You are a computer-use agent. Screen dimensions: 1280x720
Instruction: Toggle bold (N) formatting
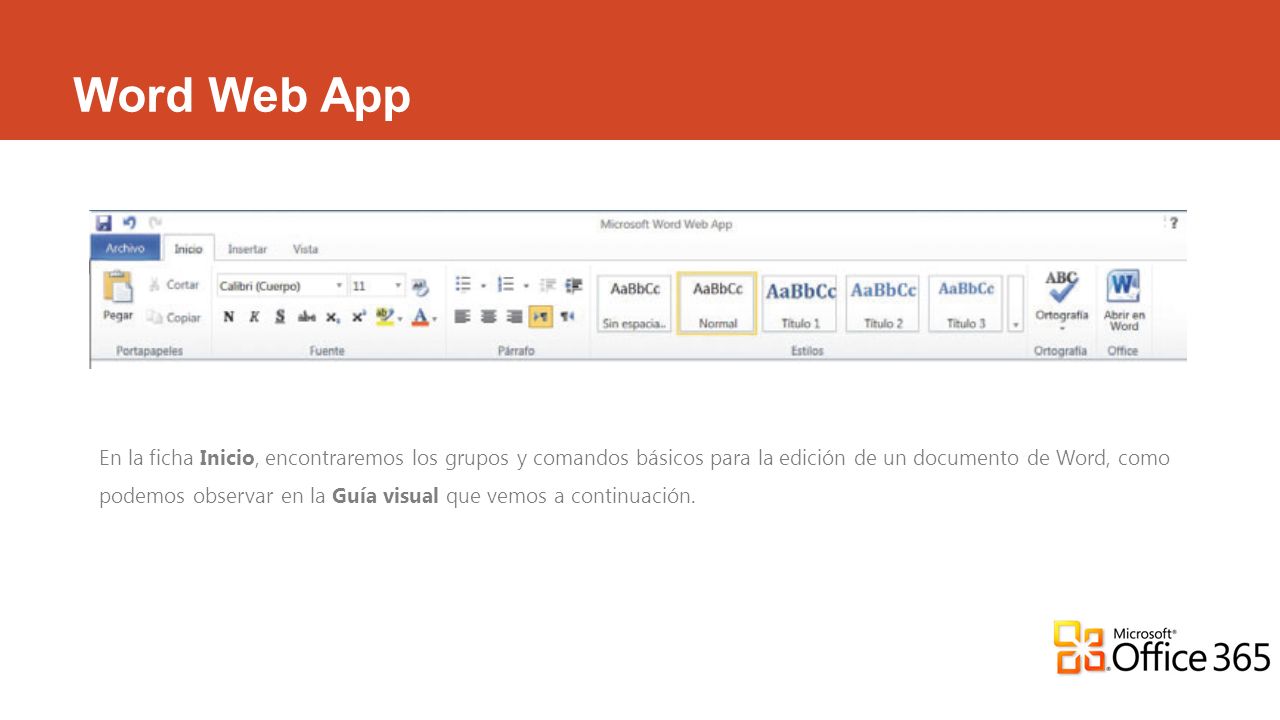pyautogui.click(x=229, y=317)
